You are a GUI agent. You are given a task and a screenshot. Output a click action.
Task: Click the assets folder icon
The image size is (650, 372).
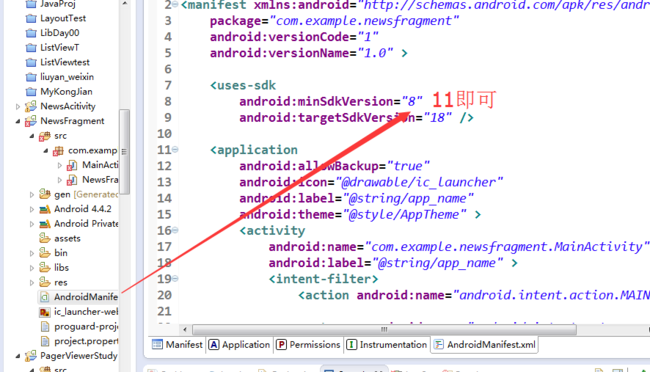[44, 238]
